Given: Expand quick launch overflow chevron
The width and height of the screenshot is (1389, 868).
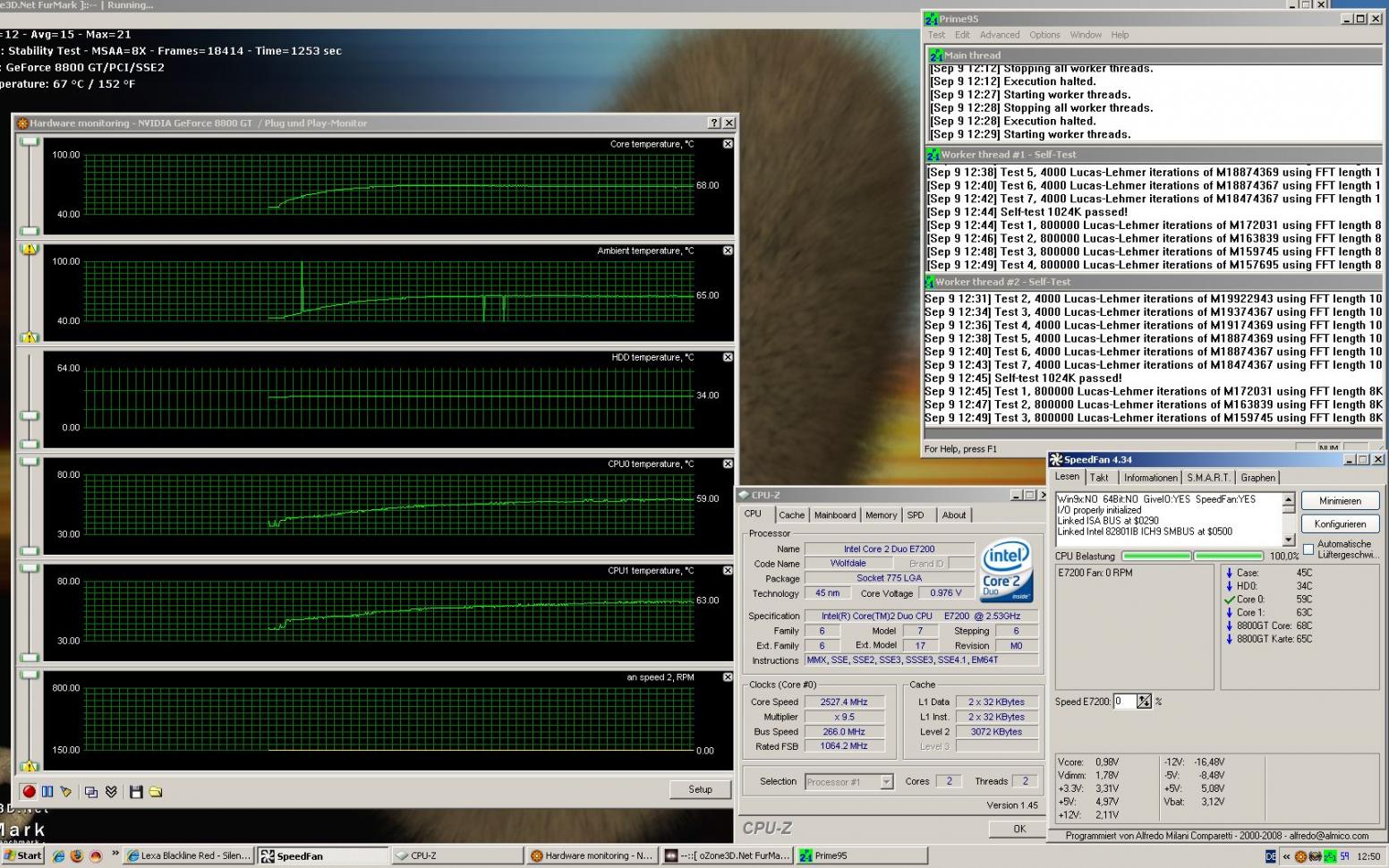Looking at the screenshot, I should [x=115, y=855].
